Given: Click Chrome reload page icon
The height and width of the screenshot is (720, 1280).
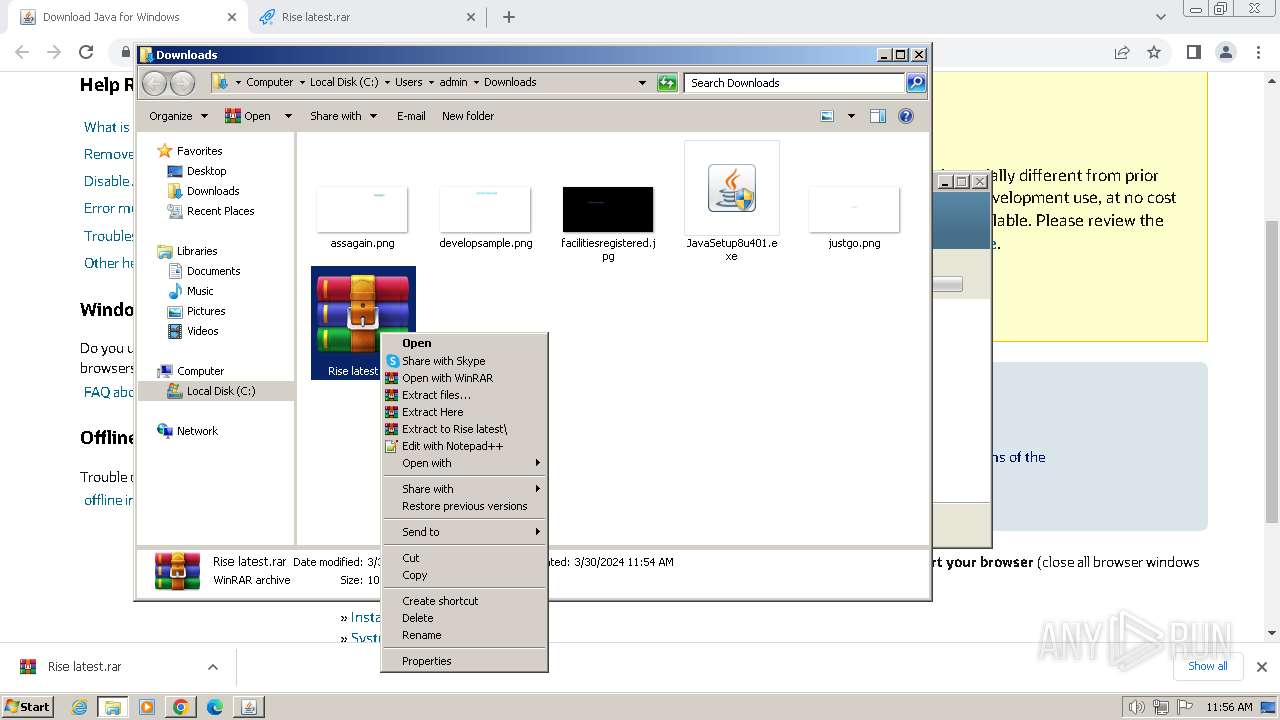Looking at the screenshot, I should (x=86, y=52).
